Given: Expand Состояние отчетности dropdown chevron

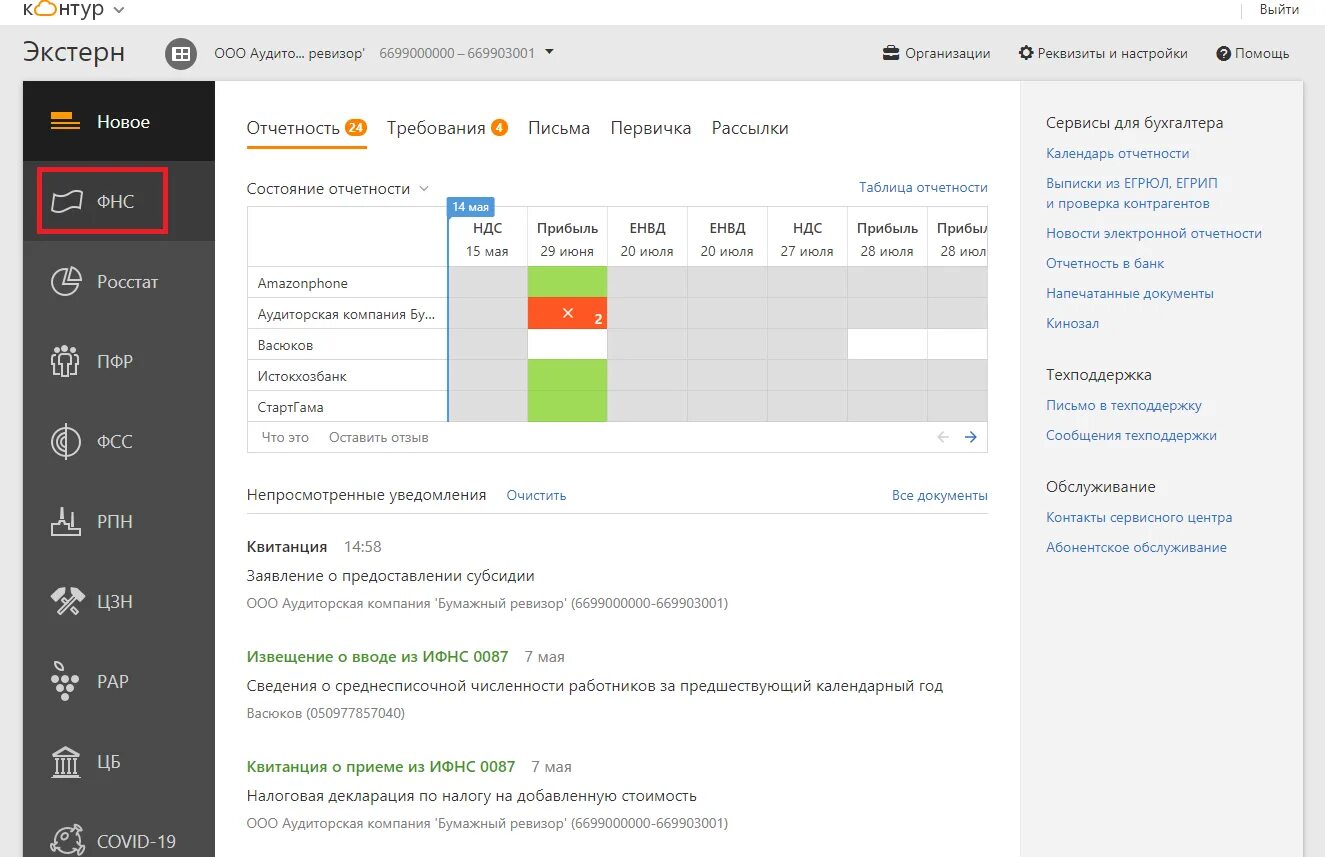Looking at the screenshot, I should click(x=424, y=188).
